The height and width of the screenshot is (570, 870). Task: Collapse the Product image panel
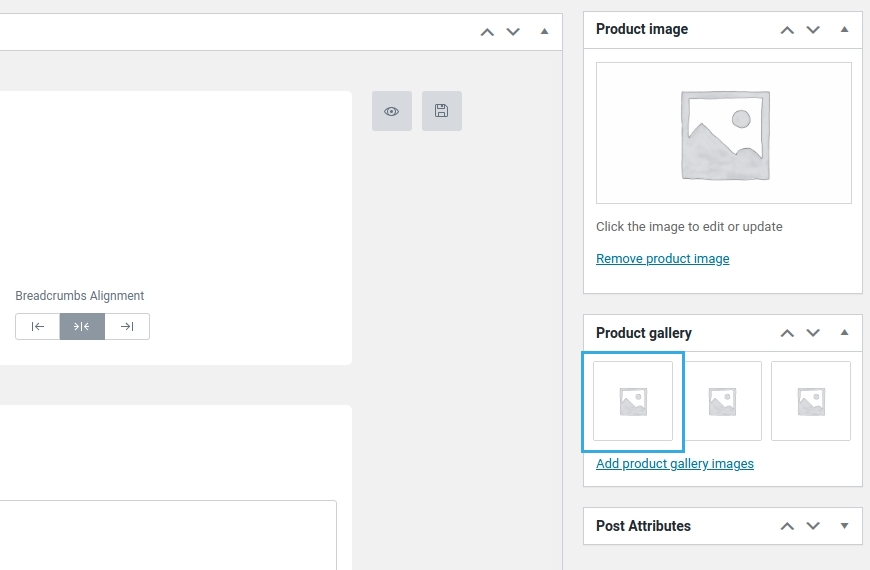[844, 30]
